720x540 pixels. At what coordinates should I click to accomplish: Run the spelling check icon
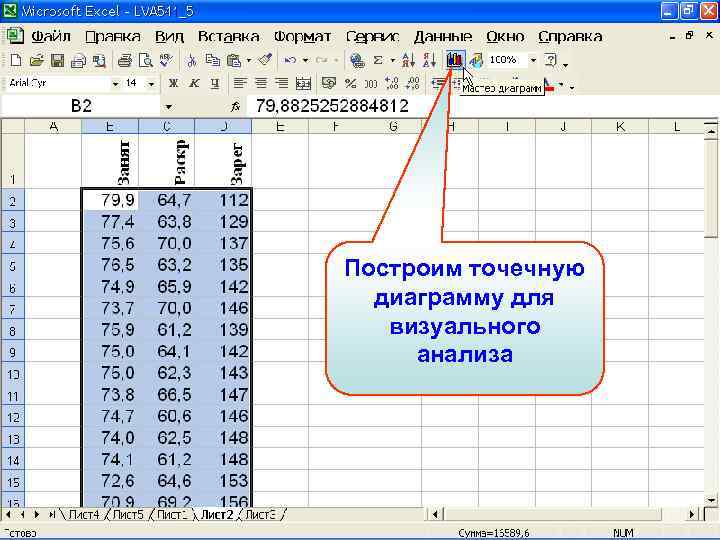[x=166, y=60]
